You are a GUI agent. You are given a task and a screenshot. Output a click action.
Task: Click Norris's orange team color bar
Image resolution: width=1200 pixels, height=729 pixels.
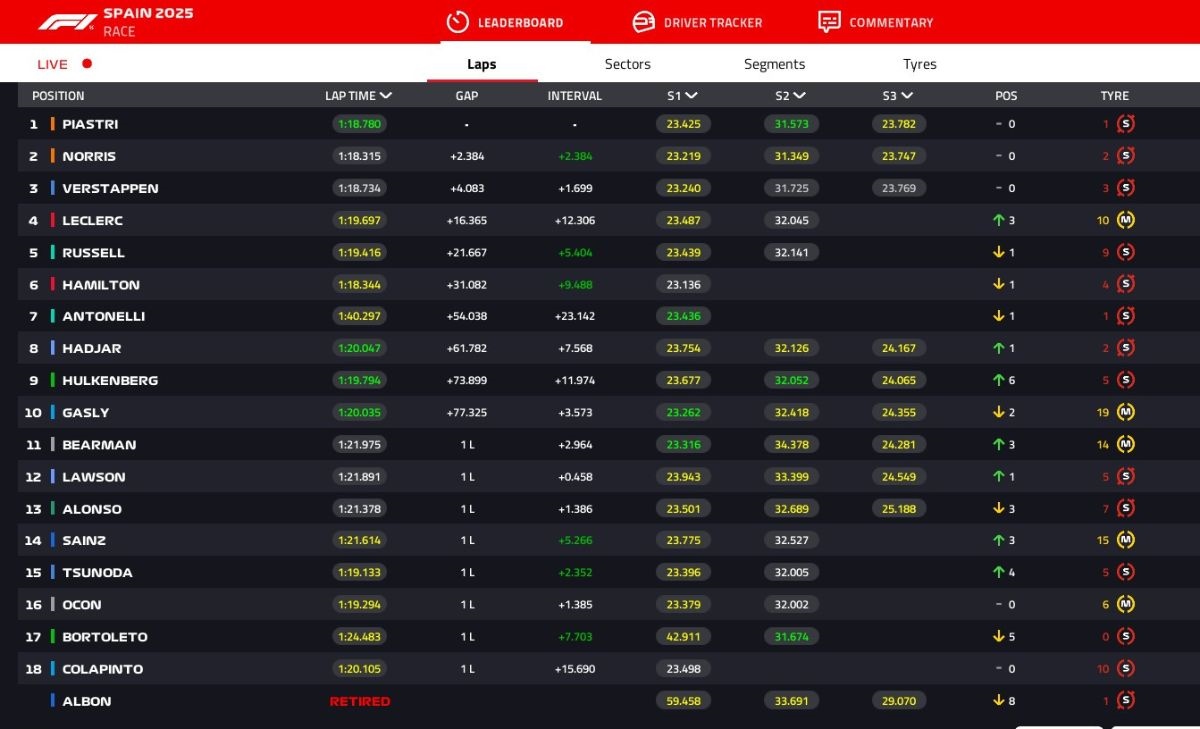52,156
